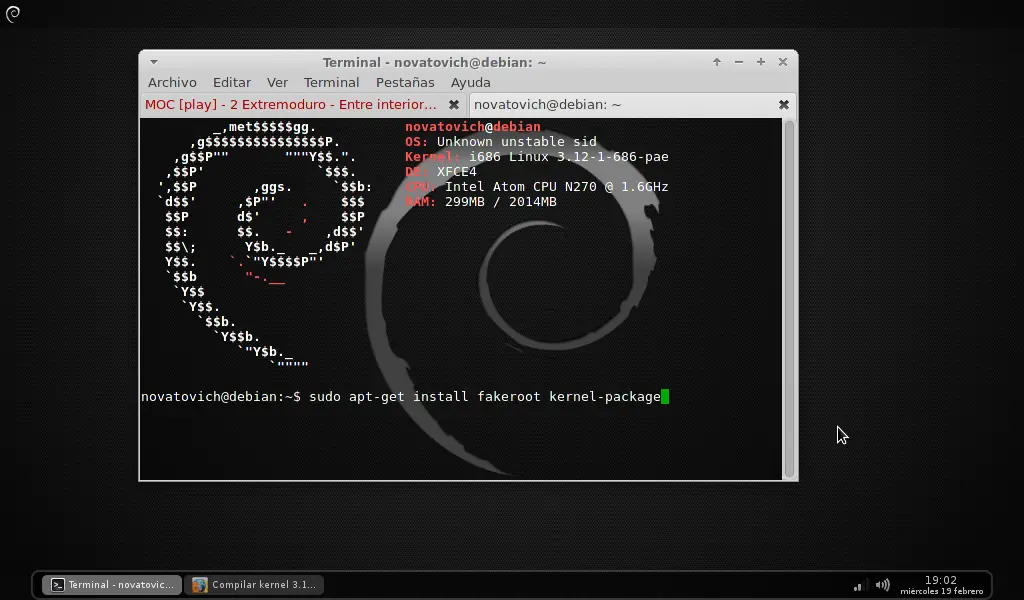Open the Ver menu
Viewport: 1024px width, 600px height.
pos(277,82)
